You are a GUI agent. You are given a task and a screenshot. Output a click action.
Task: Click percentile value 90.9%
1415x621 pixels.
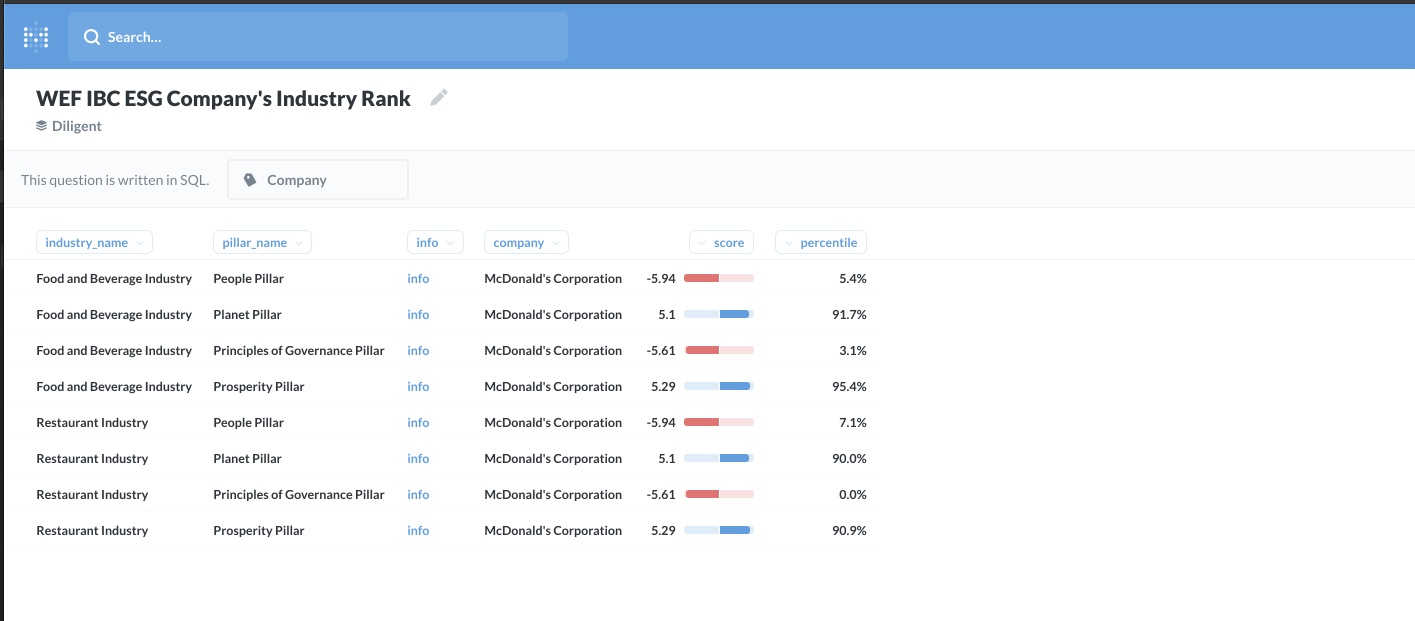[x=849, y=531]
